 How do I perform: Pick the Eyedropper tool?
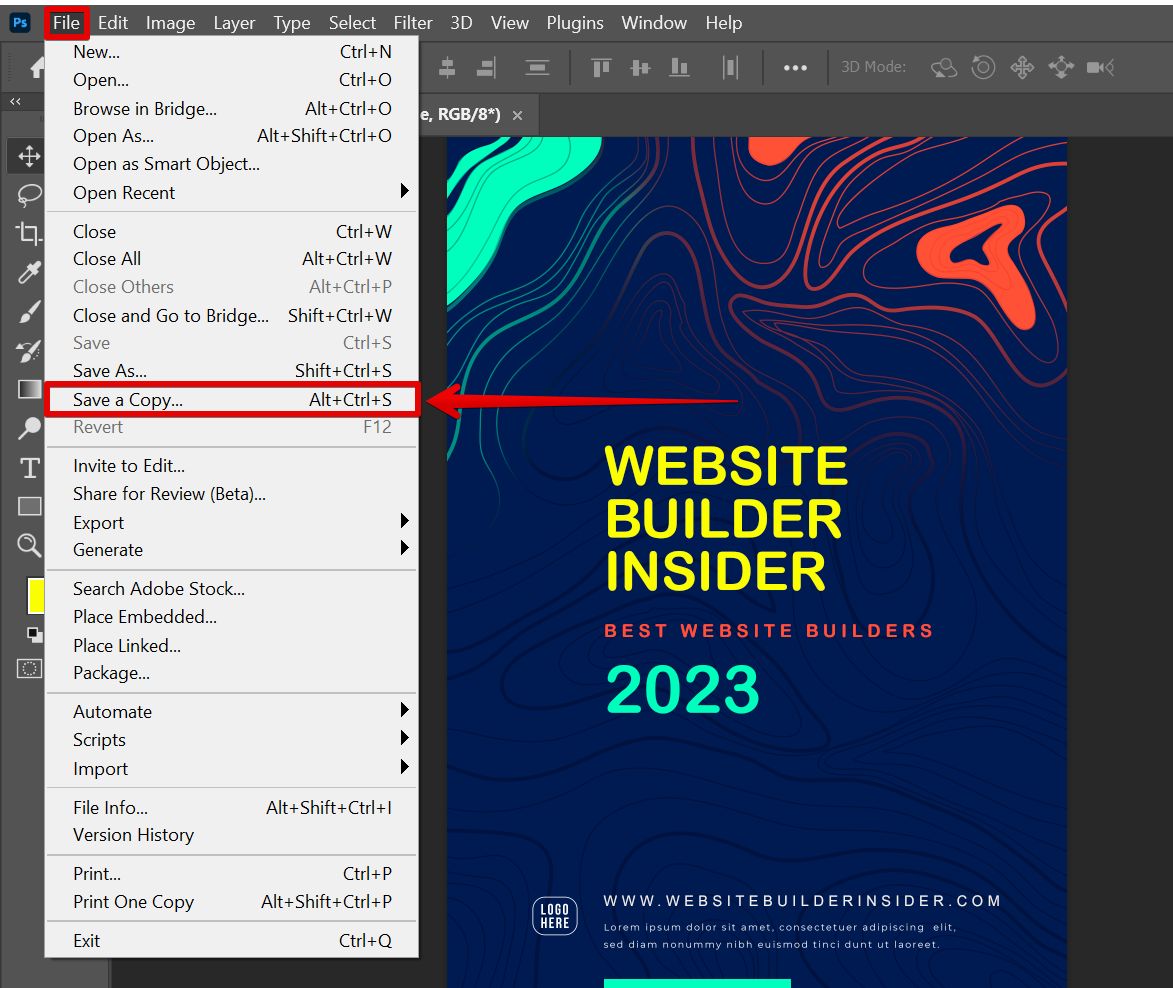[x=29, y=272]
